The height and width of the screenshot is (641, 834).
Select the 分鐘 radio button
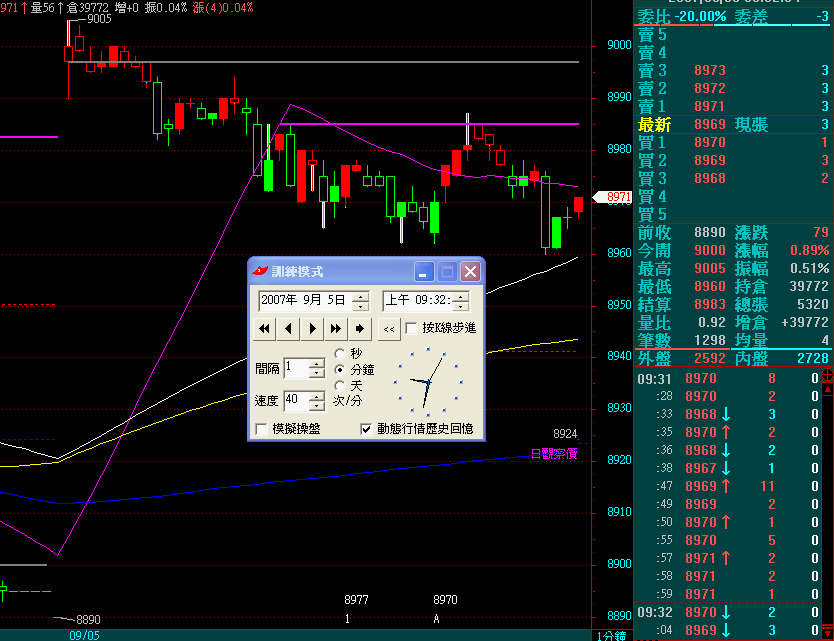tap(340, 369)
